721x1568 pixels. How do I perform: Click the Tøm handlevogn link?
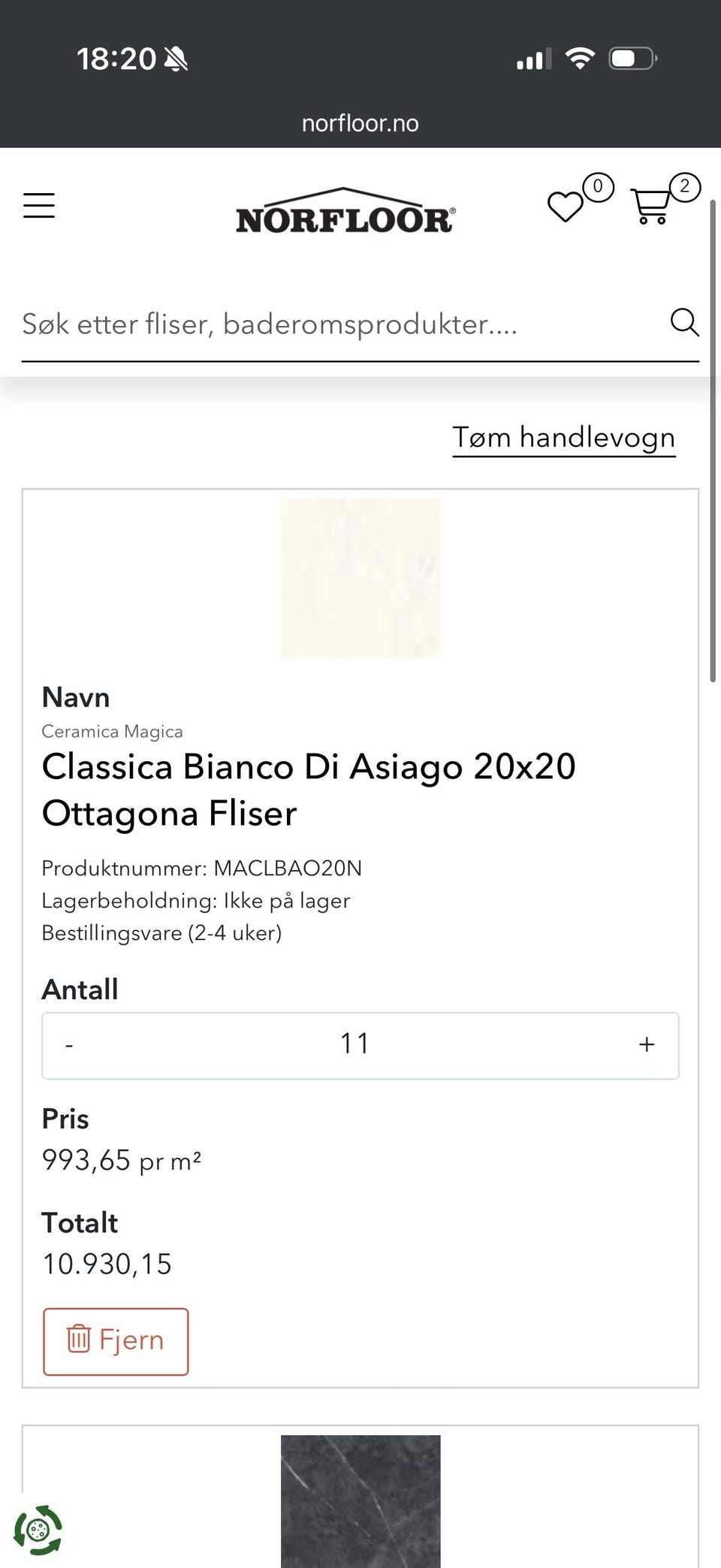pos(564,437)
